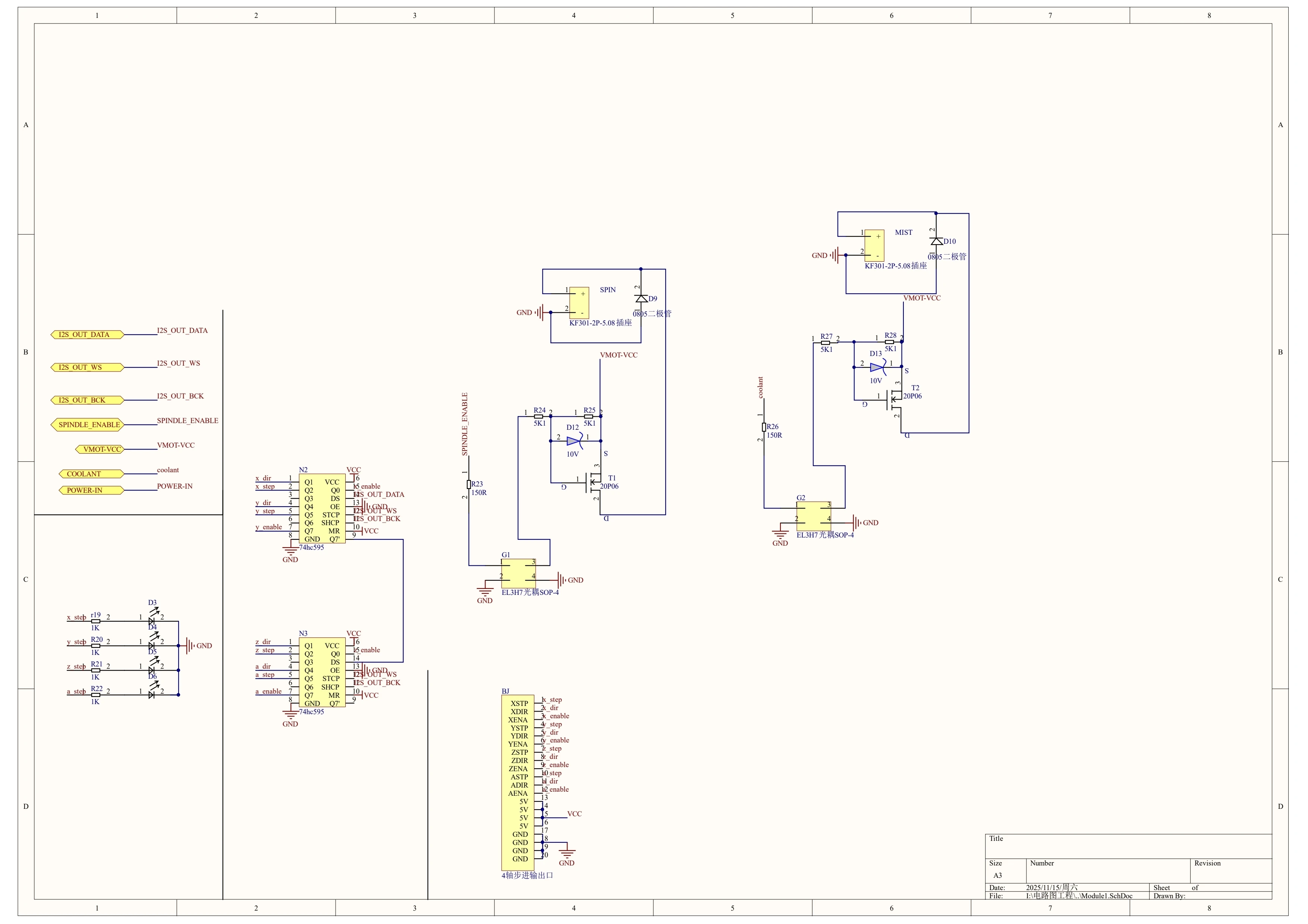Viewport: 1308px width, 924px height.
Task: Click the MIST KF301 terminal connector
Action: (874, 245)
